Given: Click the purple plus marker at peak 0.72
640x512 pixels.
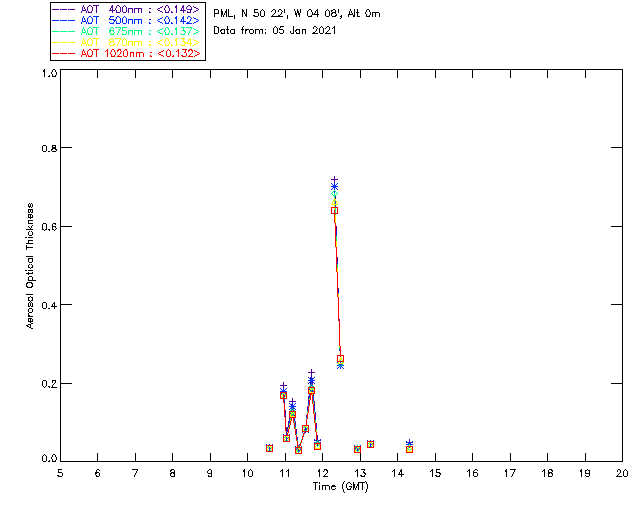Looking at the screenshot, I should pos(334,180).
